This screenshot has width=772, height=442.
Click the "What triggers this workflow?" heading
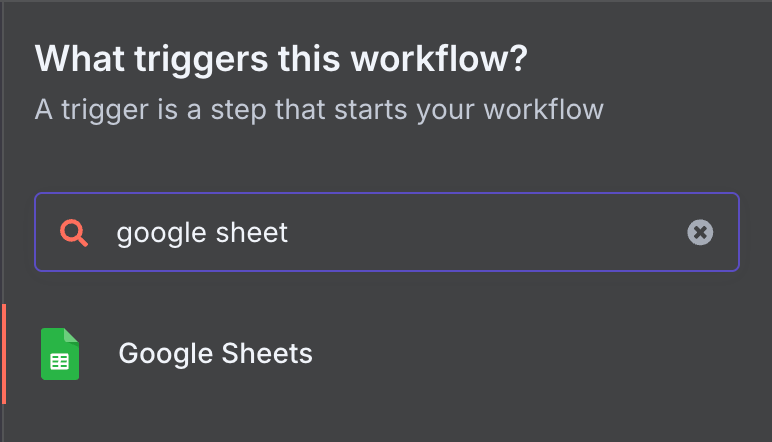(280, 59)
